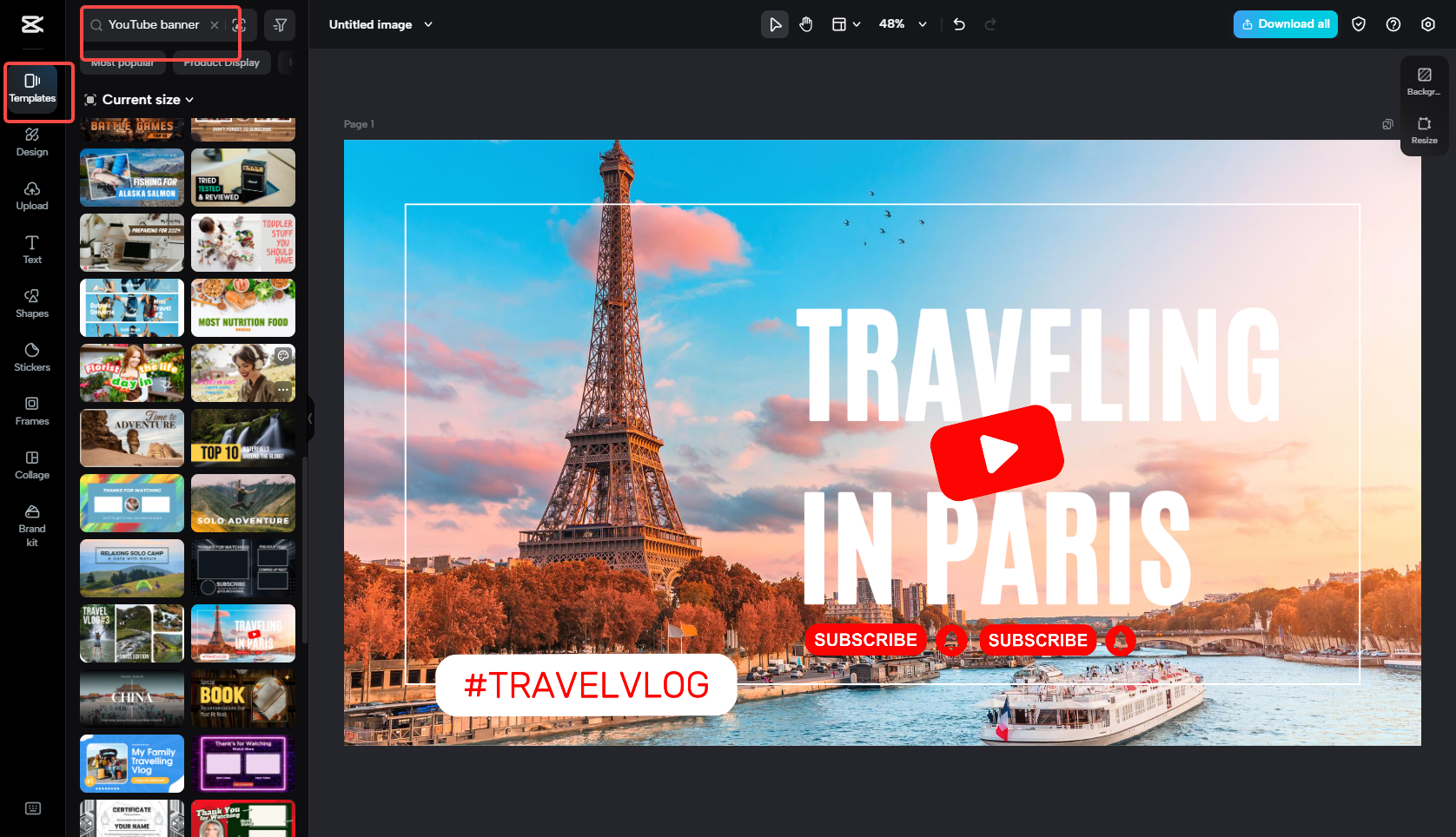Open the Design panel
This screenshot has width=1456, height=837.
(x=32, y=143)
